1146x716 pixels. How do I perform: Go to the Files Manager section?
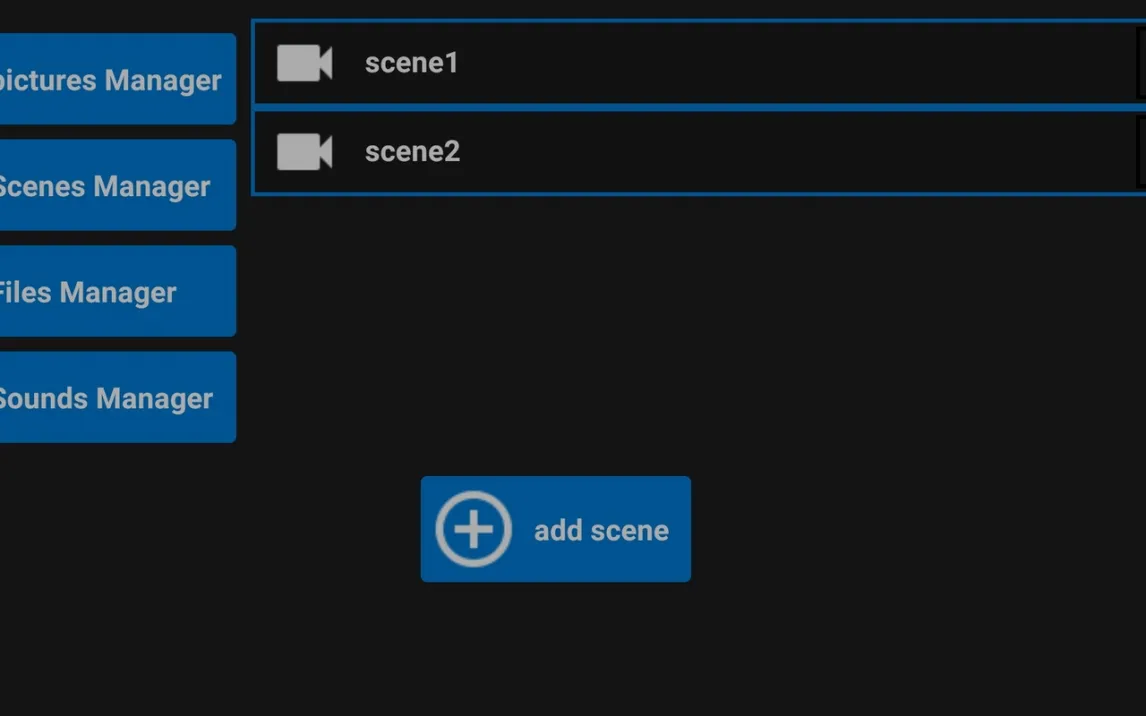point(116,291)
